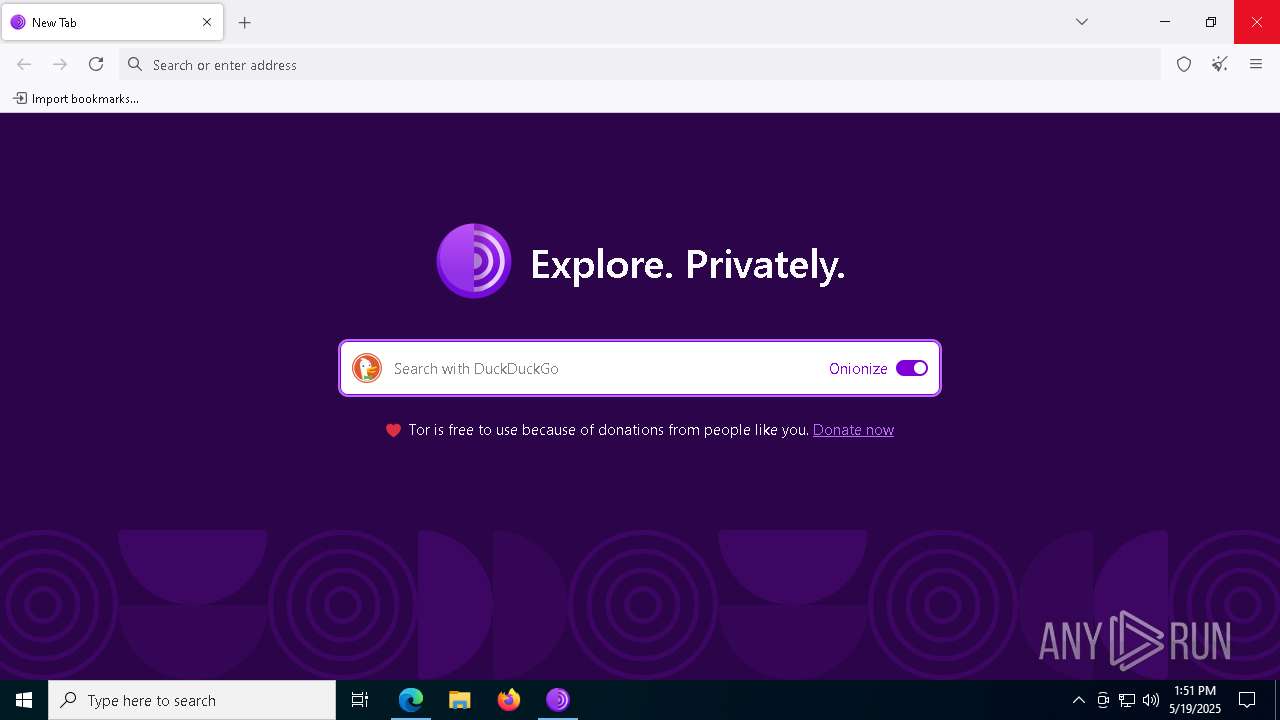The height and width of the screenshot is (720, 1280).
Task: Open the Donate now link
Action: pos(853,430)
